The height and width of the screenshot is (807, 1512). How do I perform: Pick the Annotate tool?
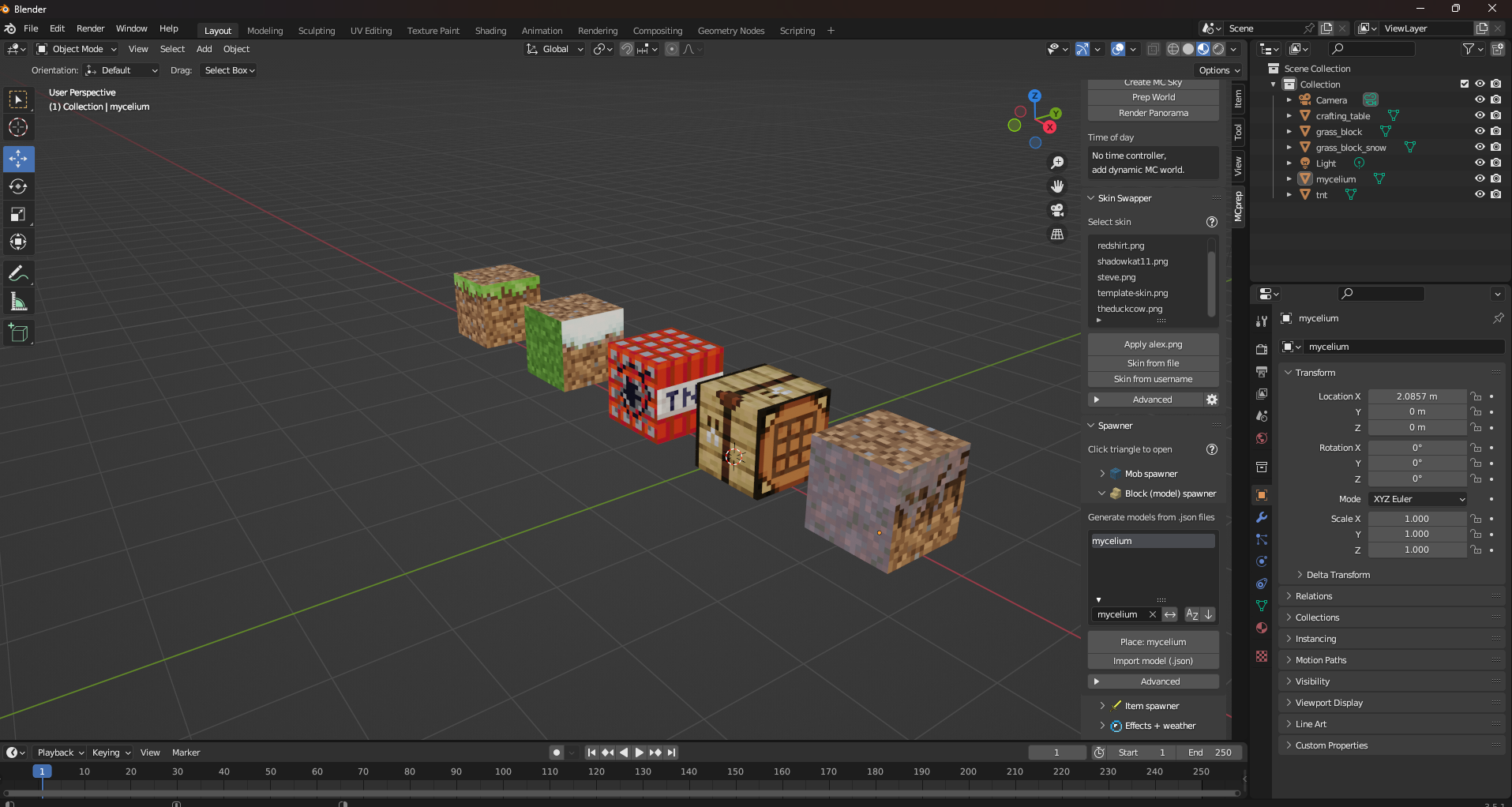pos(17,273)
